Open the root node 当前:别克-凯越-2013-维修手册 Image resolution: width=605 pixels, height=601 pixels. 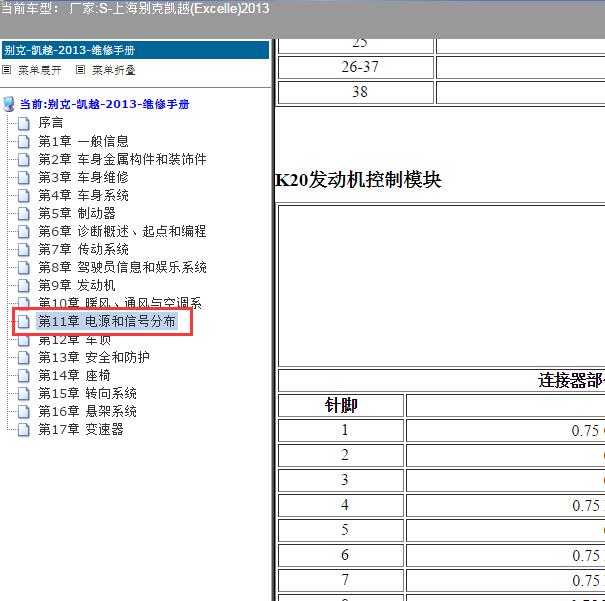[x=105, y=104]
